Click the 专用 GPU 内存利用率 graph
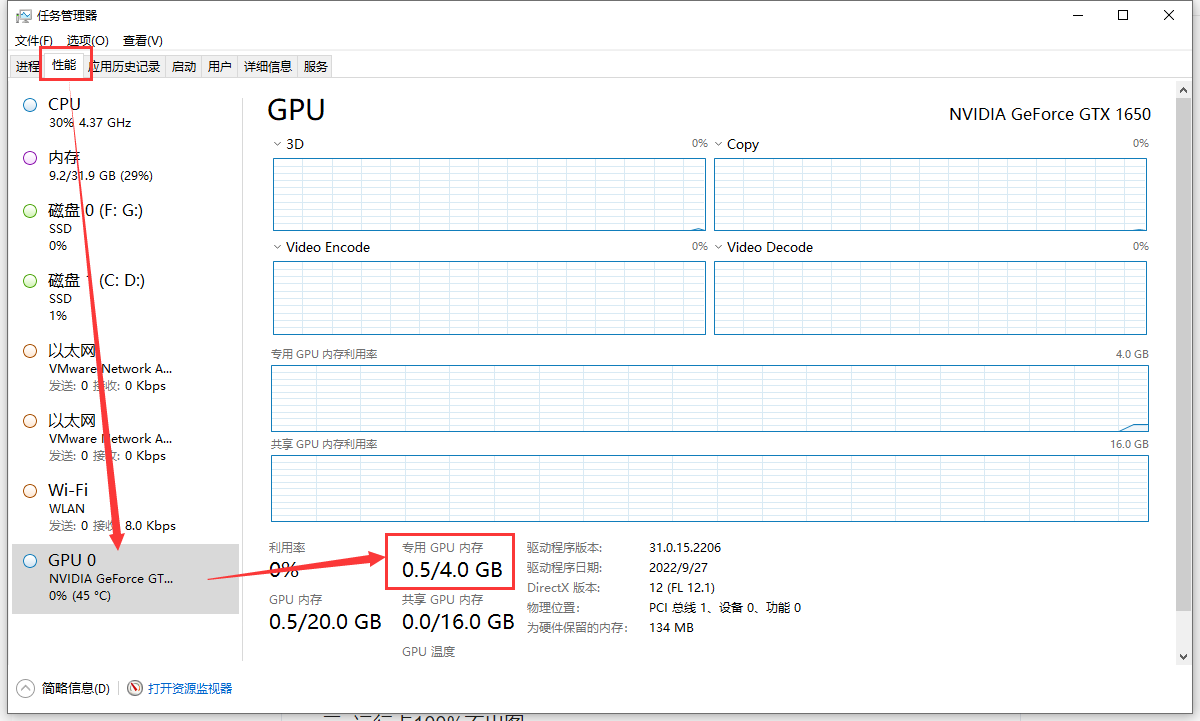This screenshot has width=1200, height=721. pos(710,398)
